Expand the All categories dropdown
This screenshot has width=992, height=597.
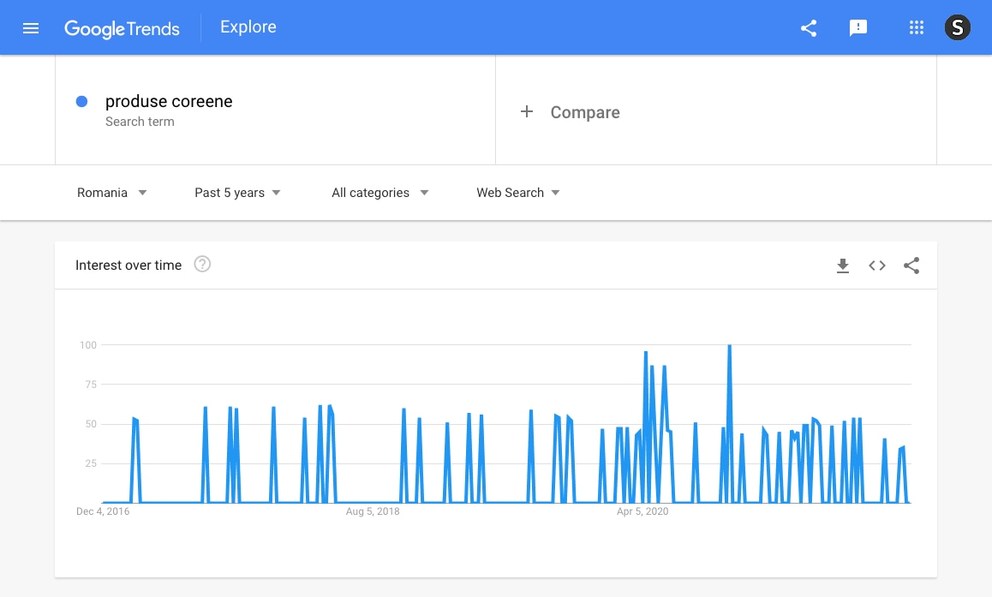click(x=380, y=193)
